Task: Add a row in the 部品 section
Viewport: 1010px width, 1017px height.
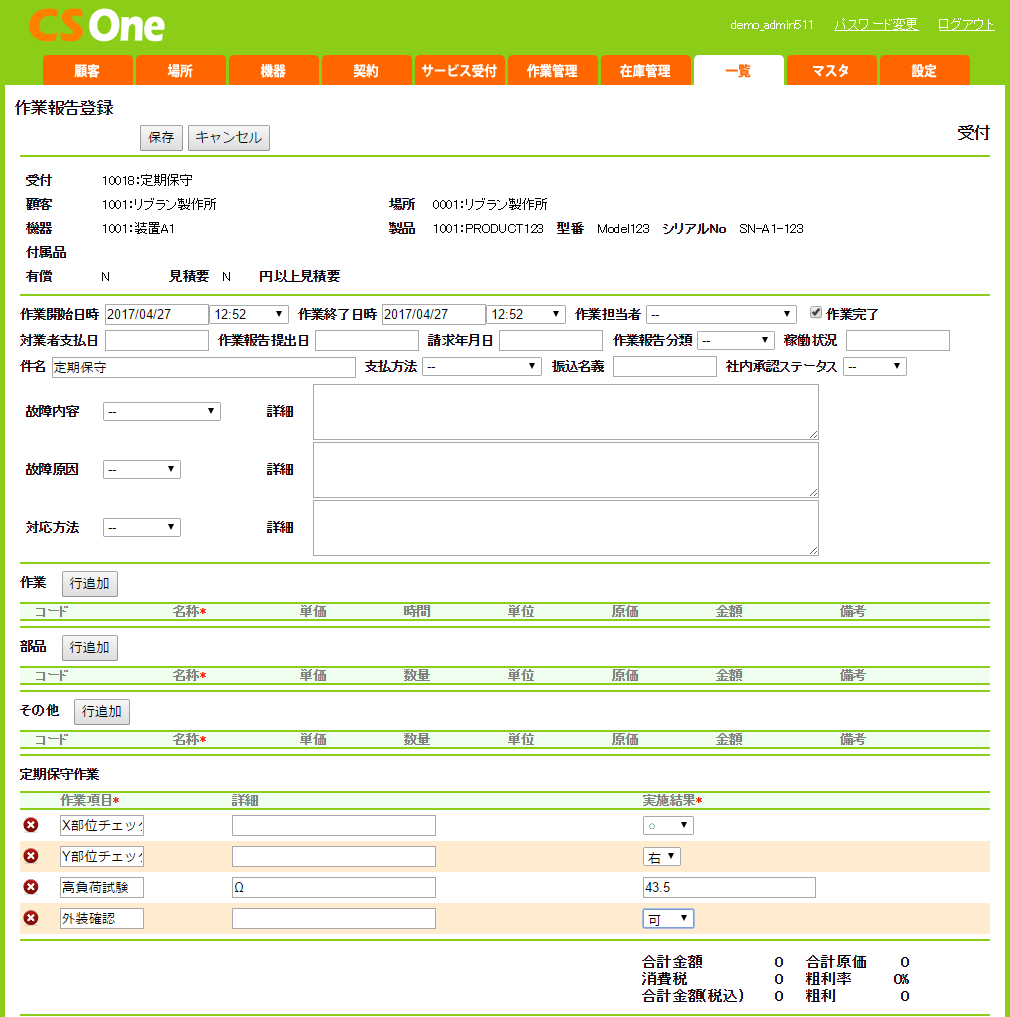Action: click(90, 647)
